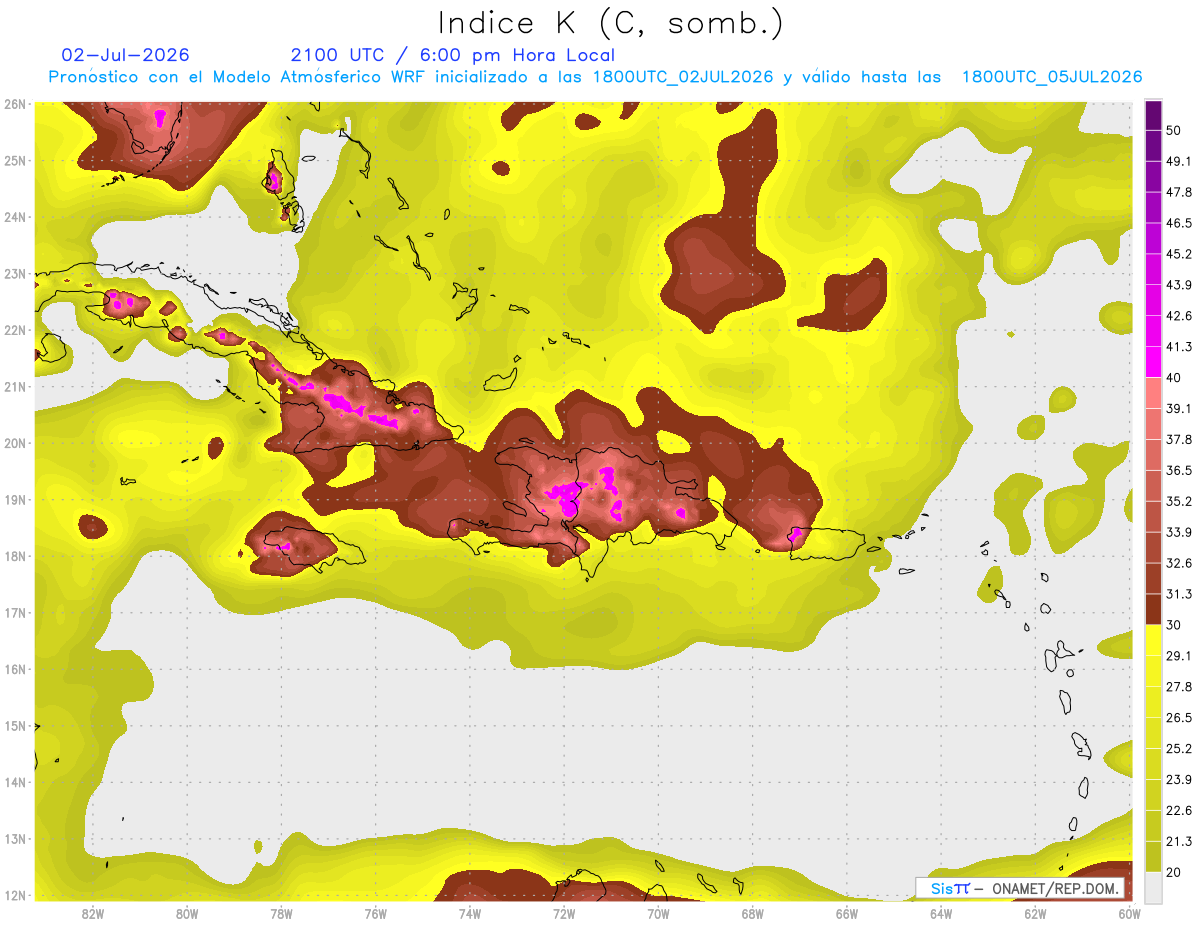Click the '24N' latitude axis label
Screen dimensions: 1200x927
point(15,217)
